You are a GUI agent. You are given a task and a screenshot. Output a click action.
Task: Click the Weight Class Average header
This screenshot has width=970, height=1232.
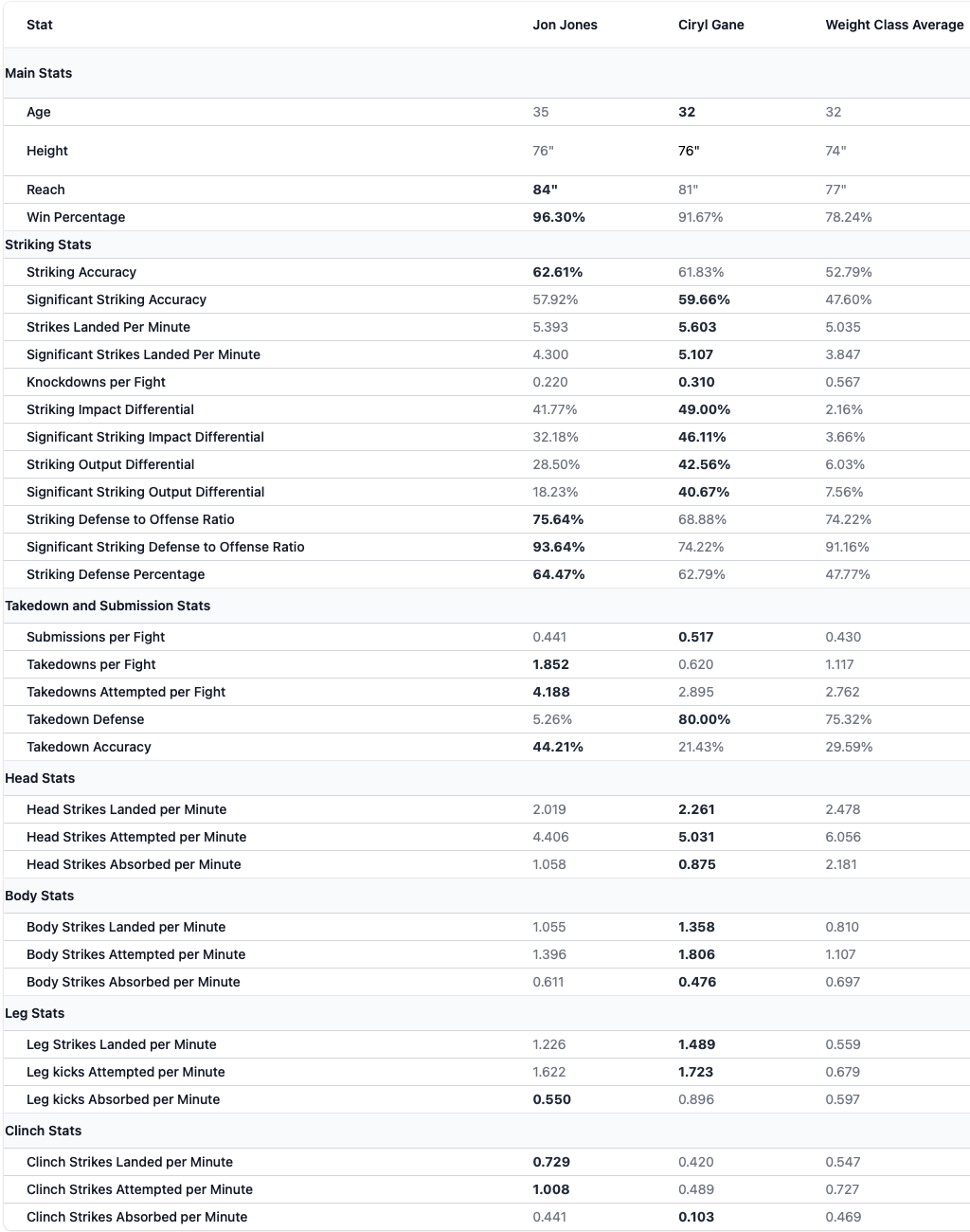pyautogui.click(x=894, y=25)
